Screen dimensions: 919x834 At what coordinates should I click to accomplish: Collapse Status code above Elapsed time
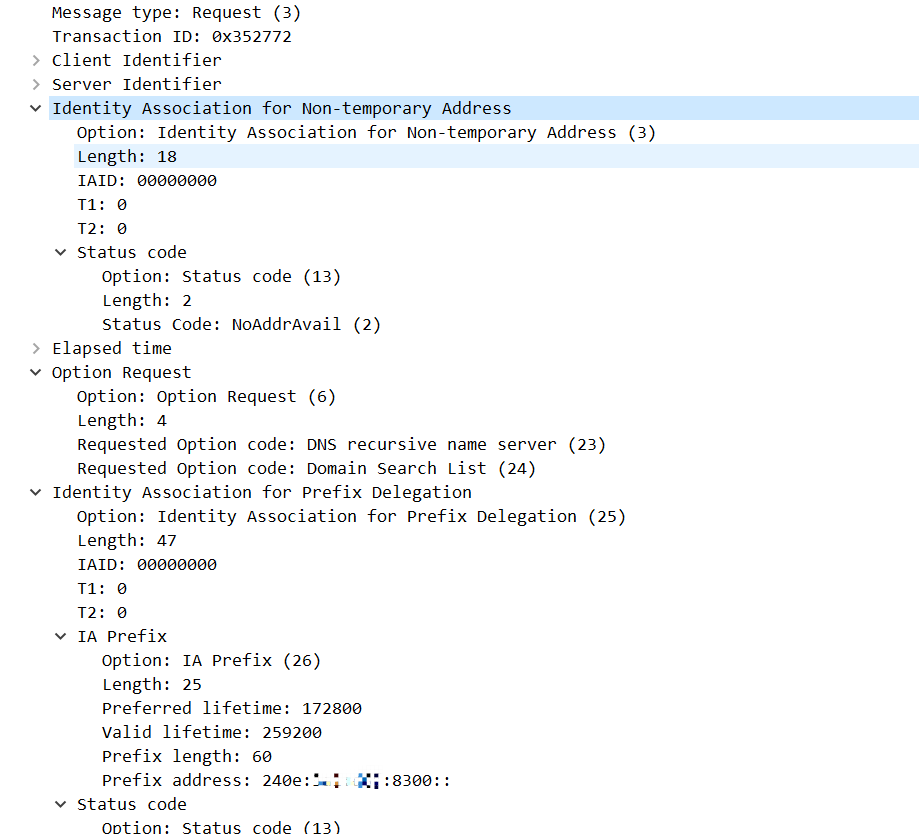tap(62, 252)
